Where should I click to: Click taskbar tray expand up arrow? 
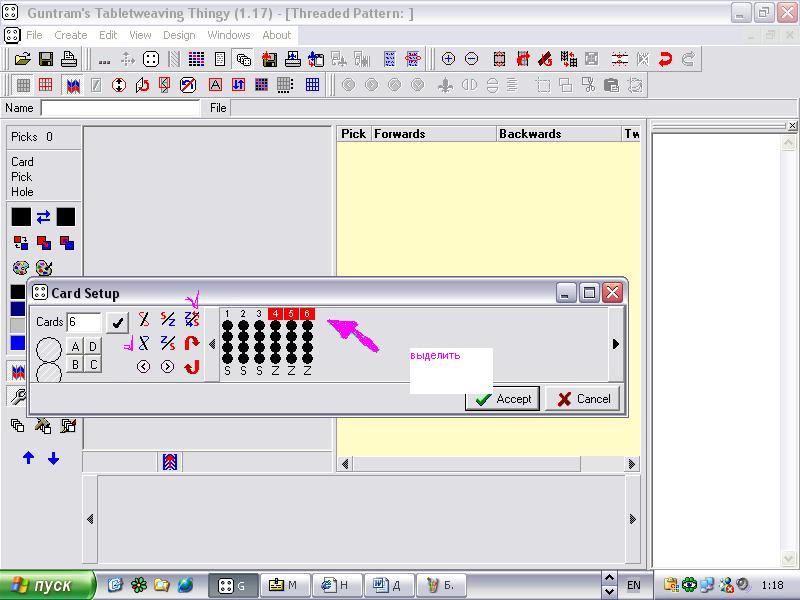[609, 577]
